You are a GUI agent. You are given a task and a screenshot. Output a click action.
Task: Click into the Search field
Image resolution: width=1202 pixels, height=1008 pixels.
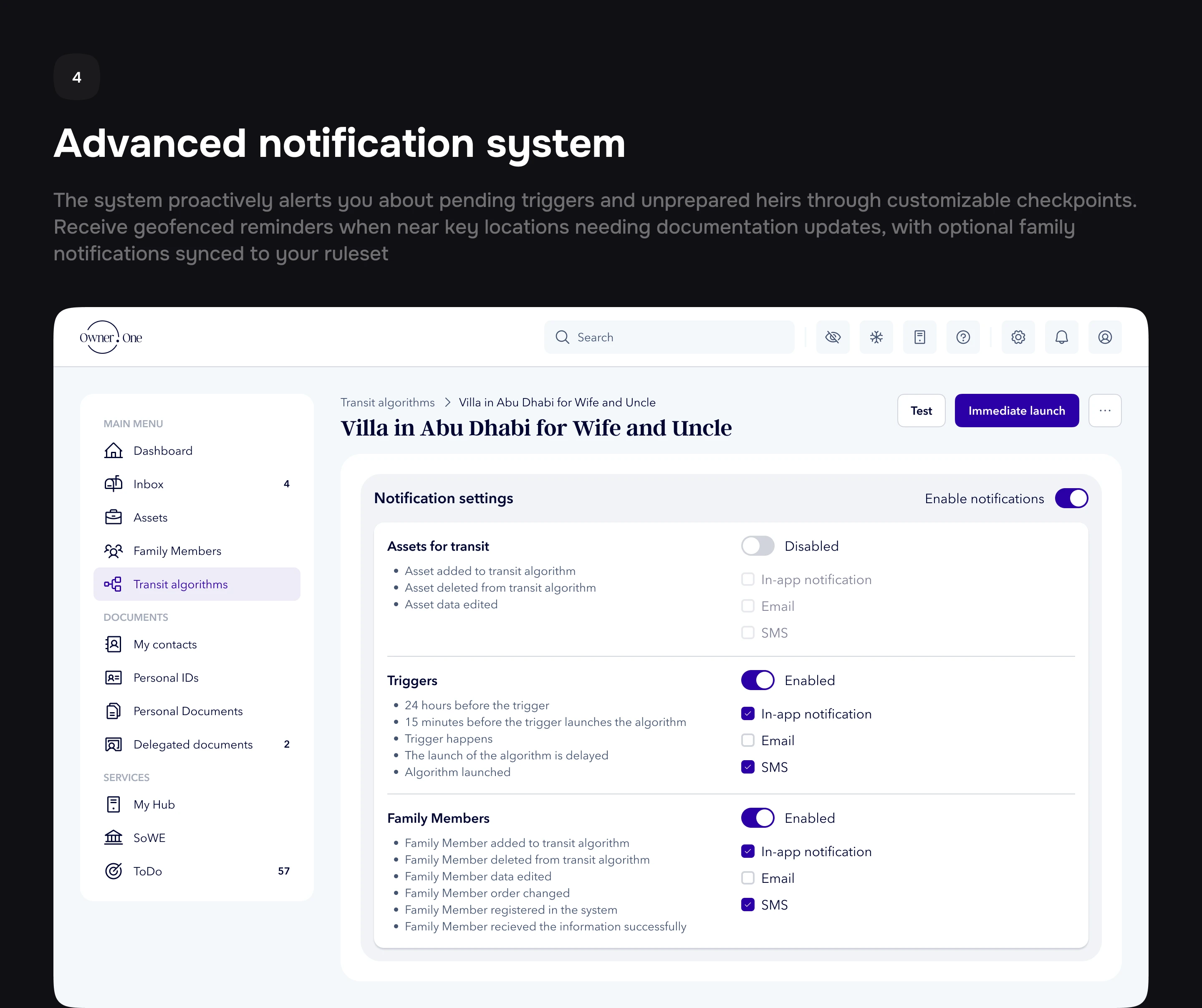(675, 337)
